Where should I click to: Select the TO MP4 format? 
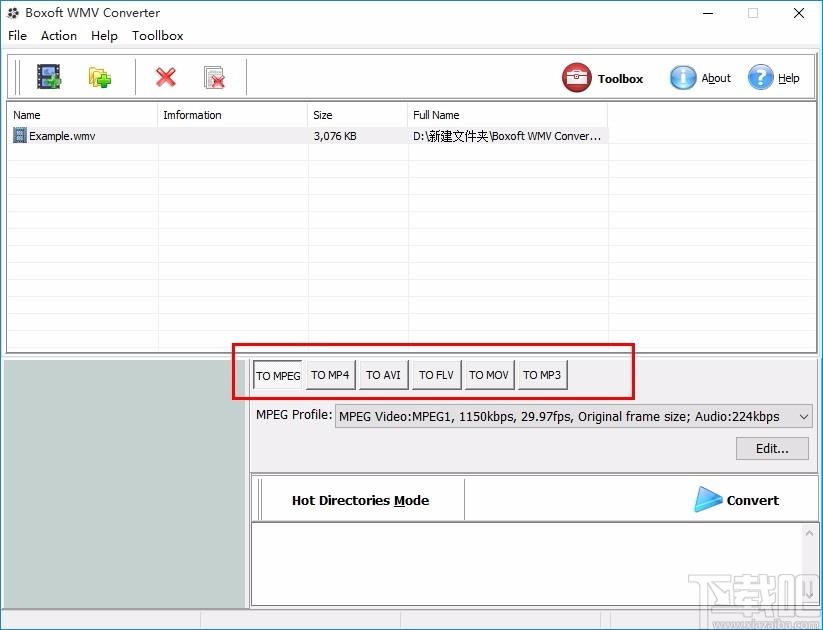coord(330,375)
